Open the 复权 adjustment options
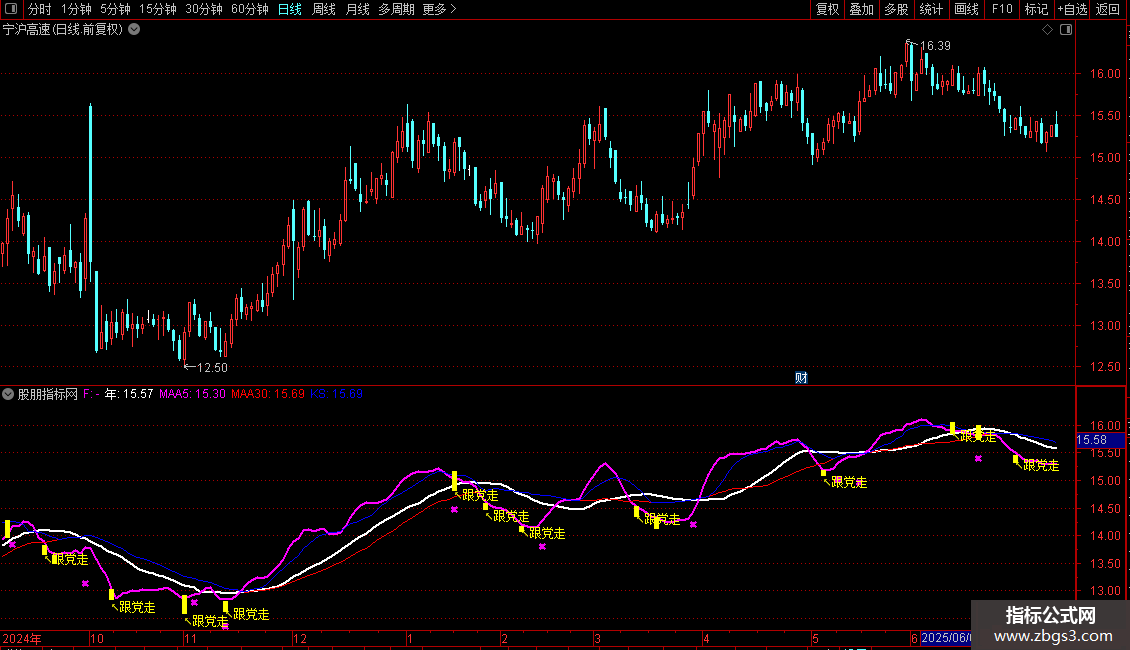 coord(827,9)
